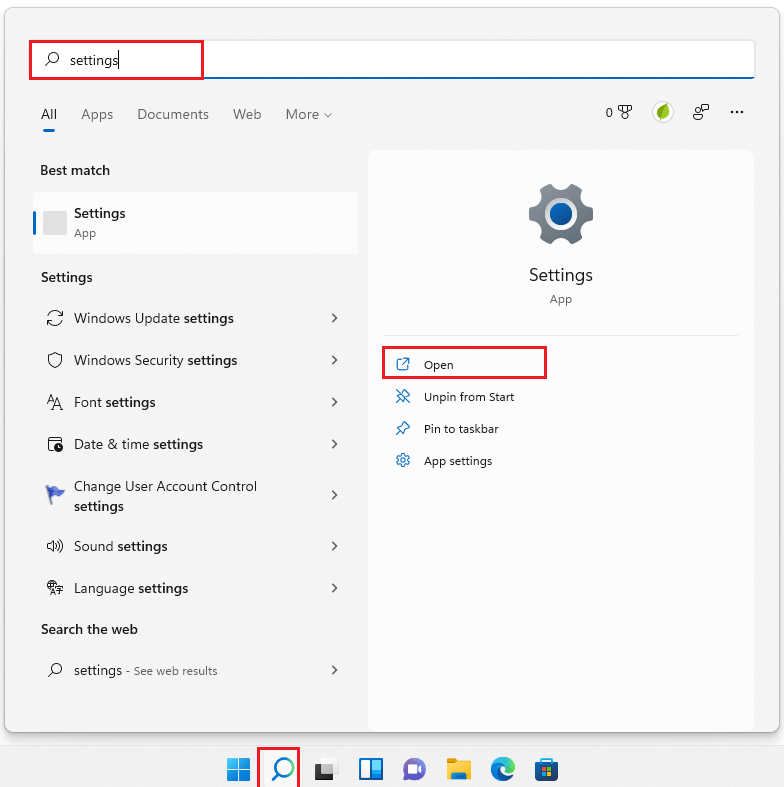The height and width of the screenshot is (787, 784).
Task: Expand Windows Security settings chevron
Action: point(334,360)
